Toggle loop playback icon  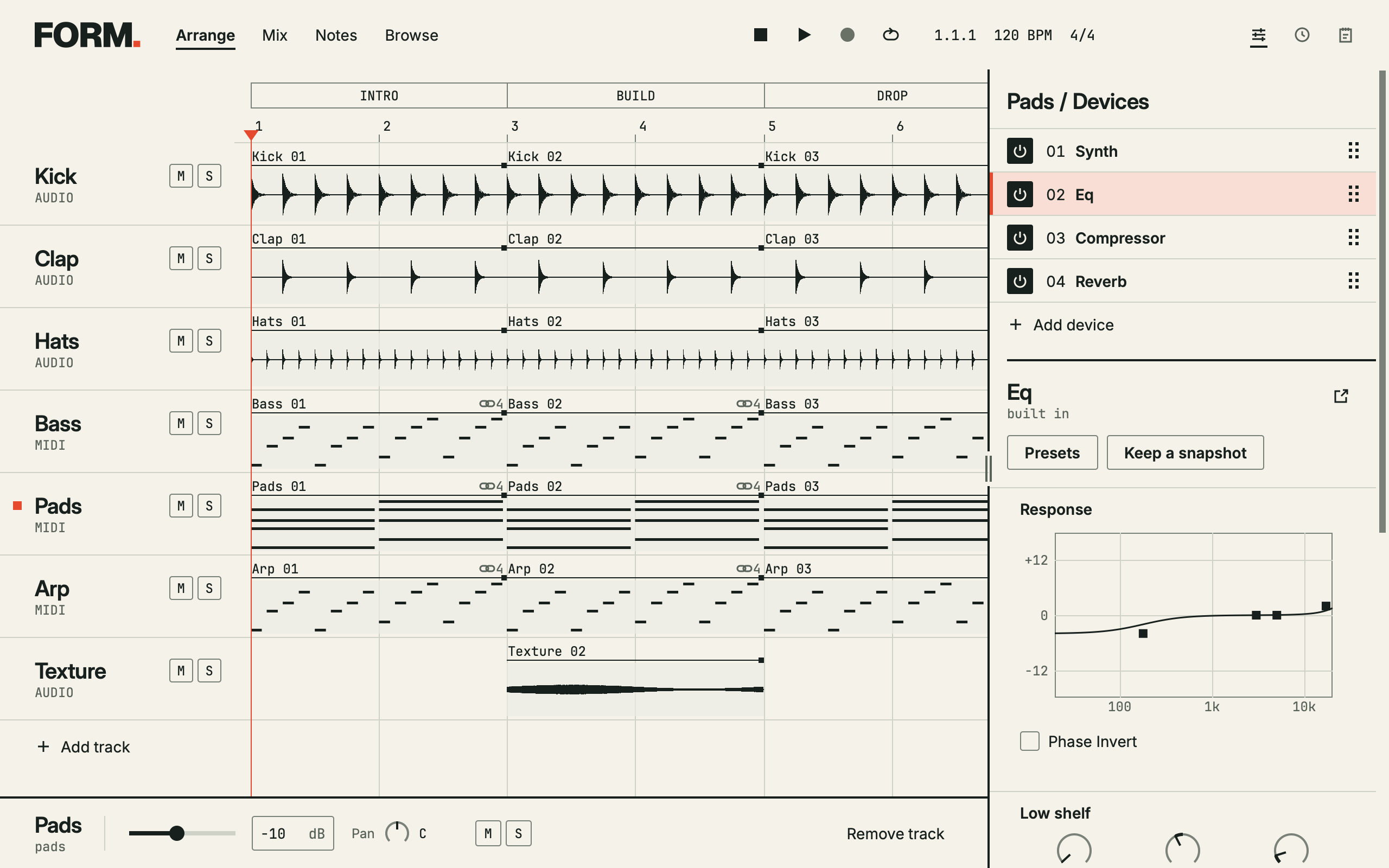(x=890, y=35)
